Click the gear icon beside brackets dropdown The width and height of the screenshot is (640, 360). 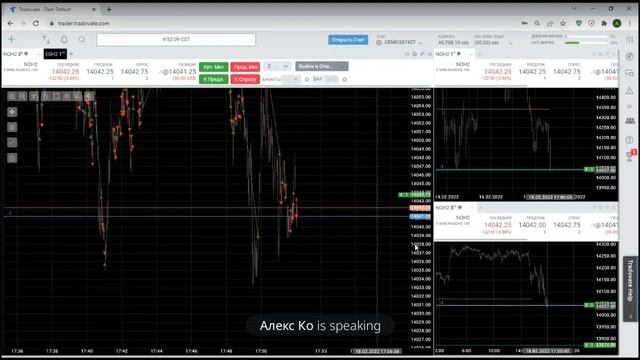(307, 80)
